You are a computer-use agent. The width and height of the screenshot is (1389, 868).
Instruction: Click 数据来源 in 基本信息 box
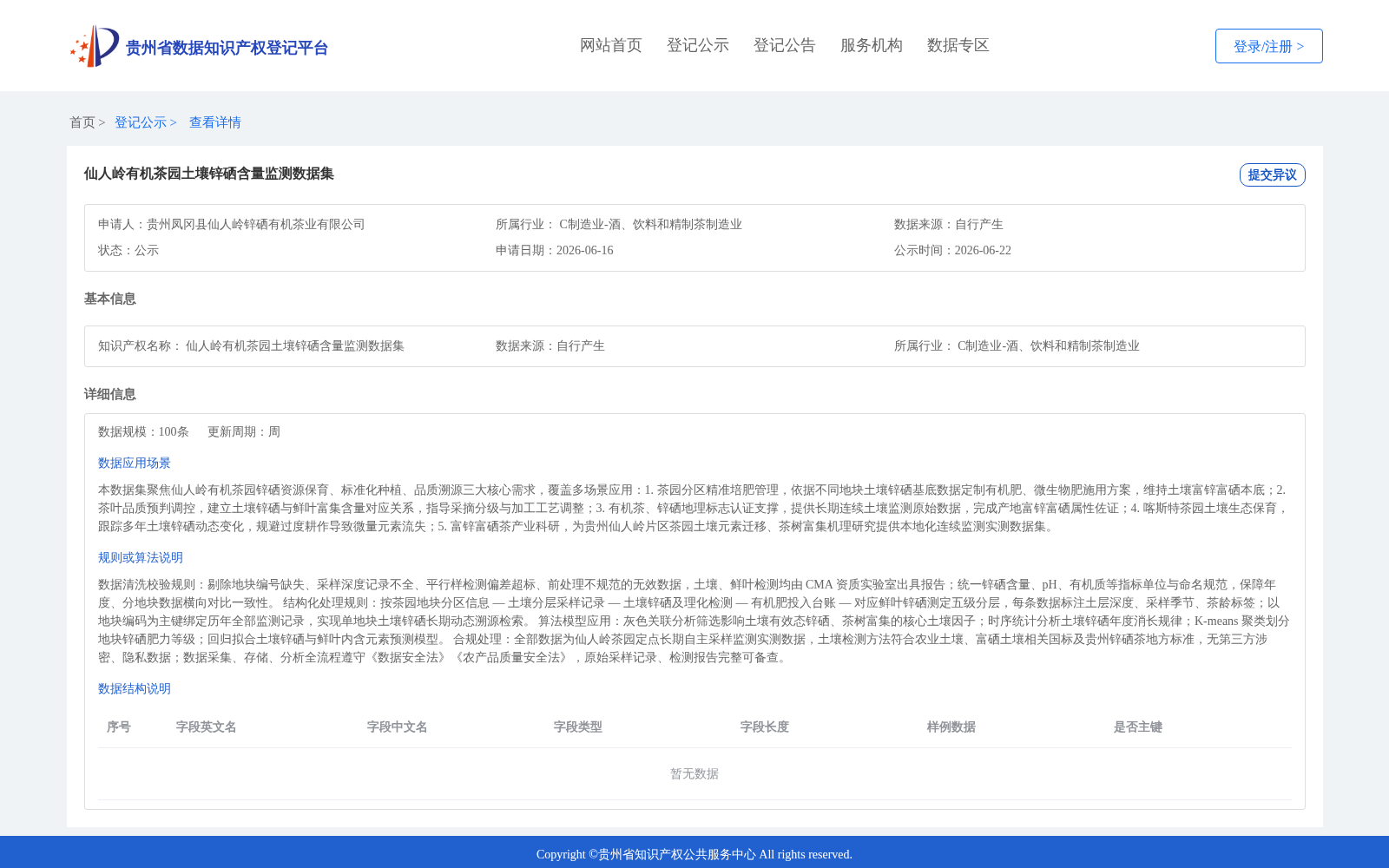550,346
